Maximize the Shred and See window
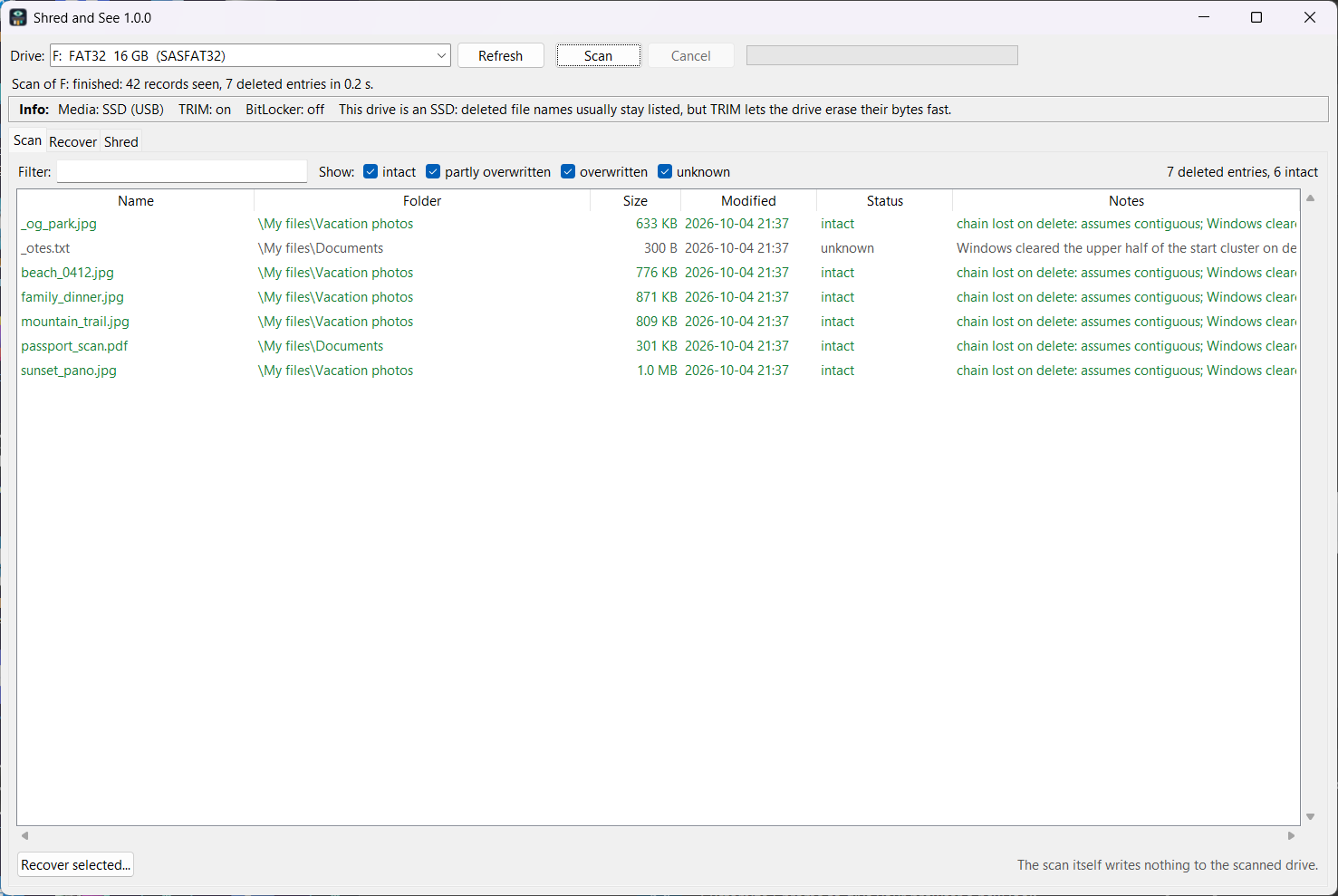 [1256, 17]
